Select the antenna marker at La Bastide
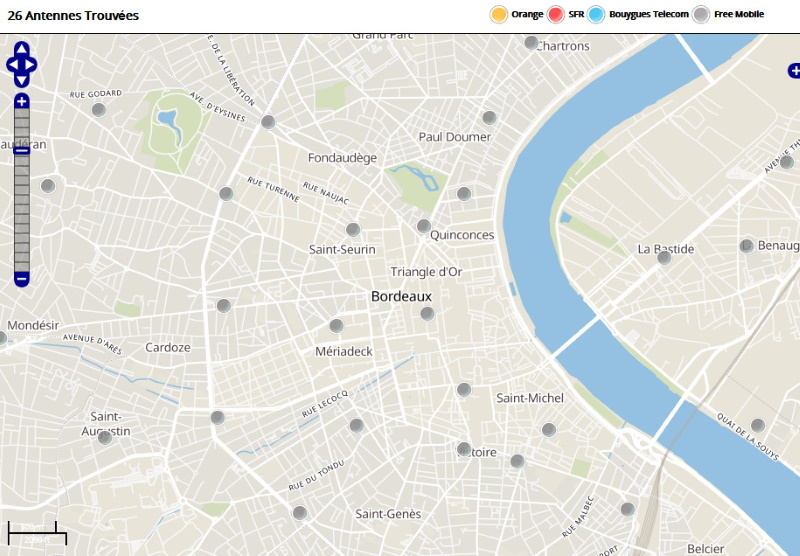The width and height of the screenshot is (800, 556). (664, 258)
